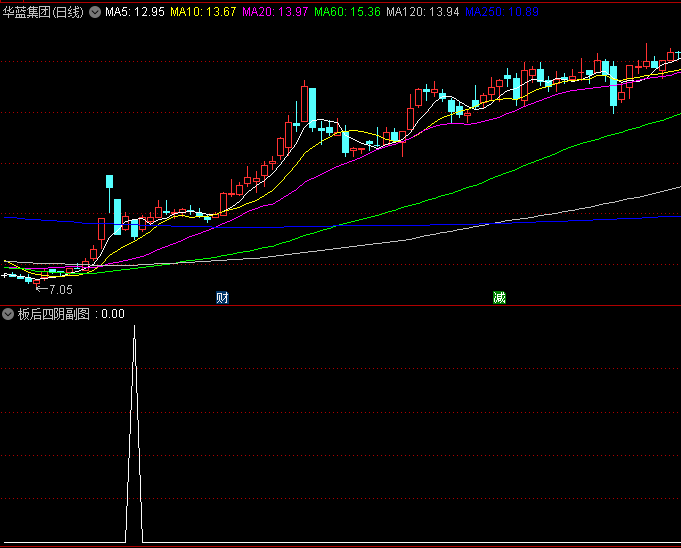Click the MA5: 12.95 indicator label
Image resolution: width=681 pixels, height=548 pixels.
click(x=135, y=13)
